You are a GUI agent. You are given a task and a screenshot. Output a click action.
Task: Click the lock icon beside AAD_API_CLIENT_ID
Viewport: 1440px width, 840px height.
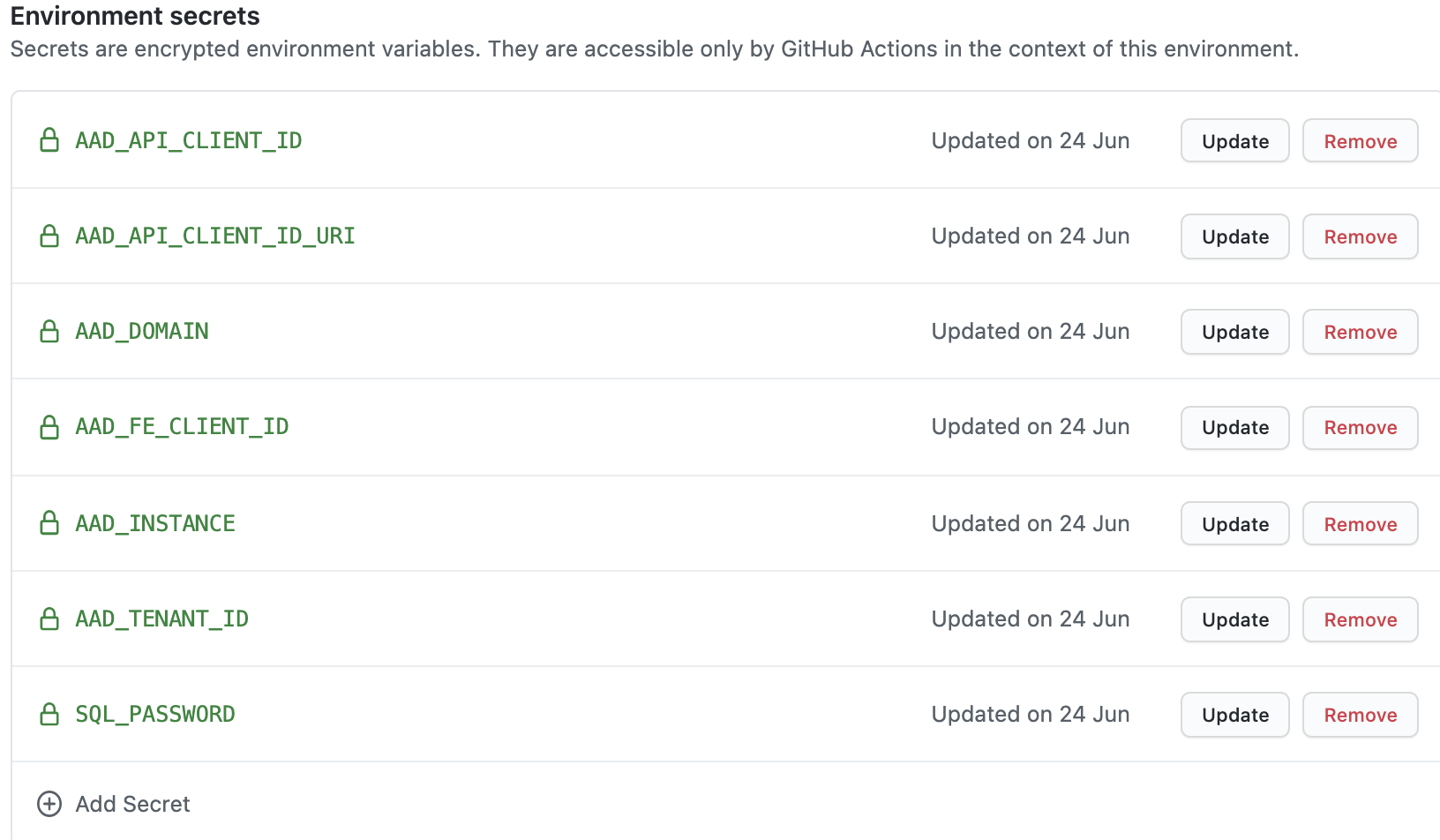coord(49,139)
